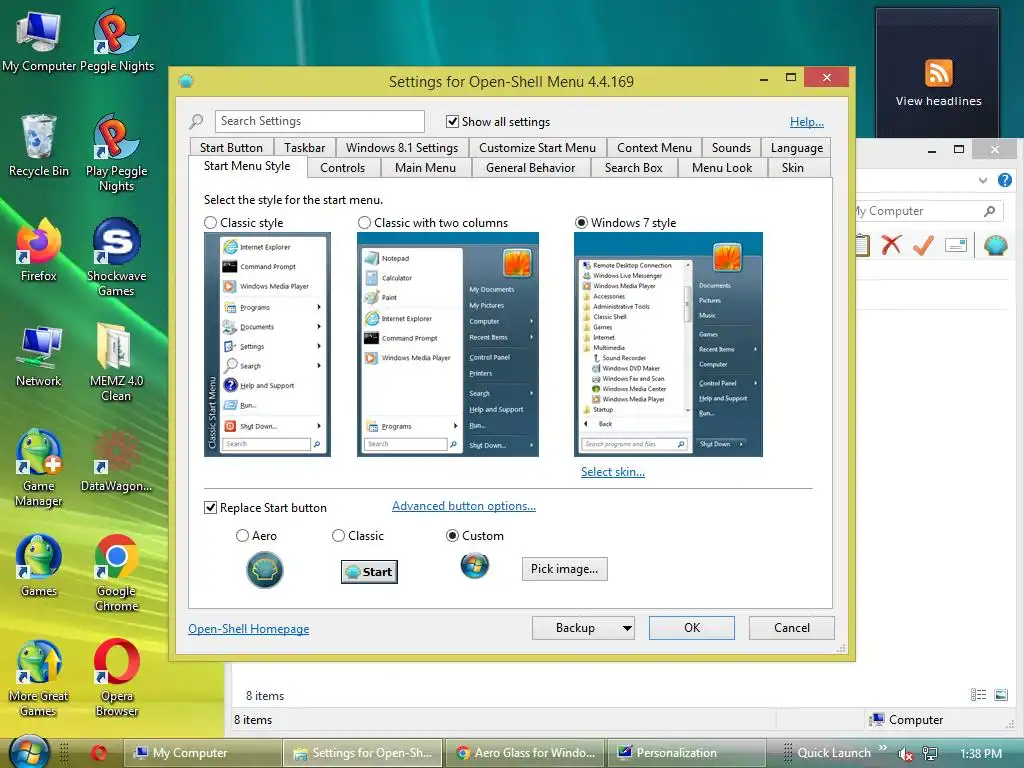
Task: Launch Google Chrome from desktop
Action: pyautogui.click(x=116, y=573)
